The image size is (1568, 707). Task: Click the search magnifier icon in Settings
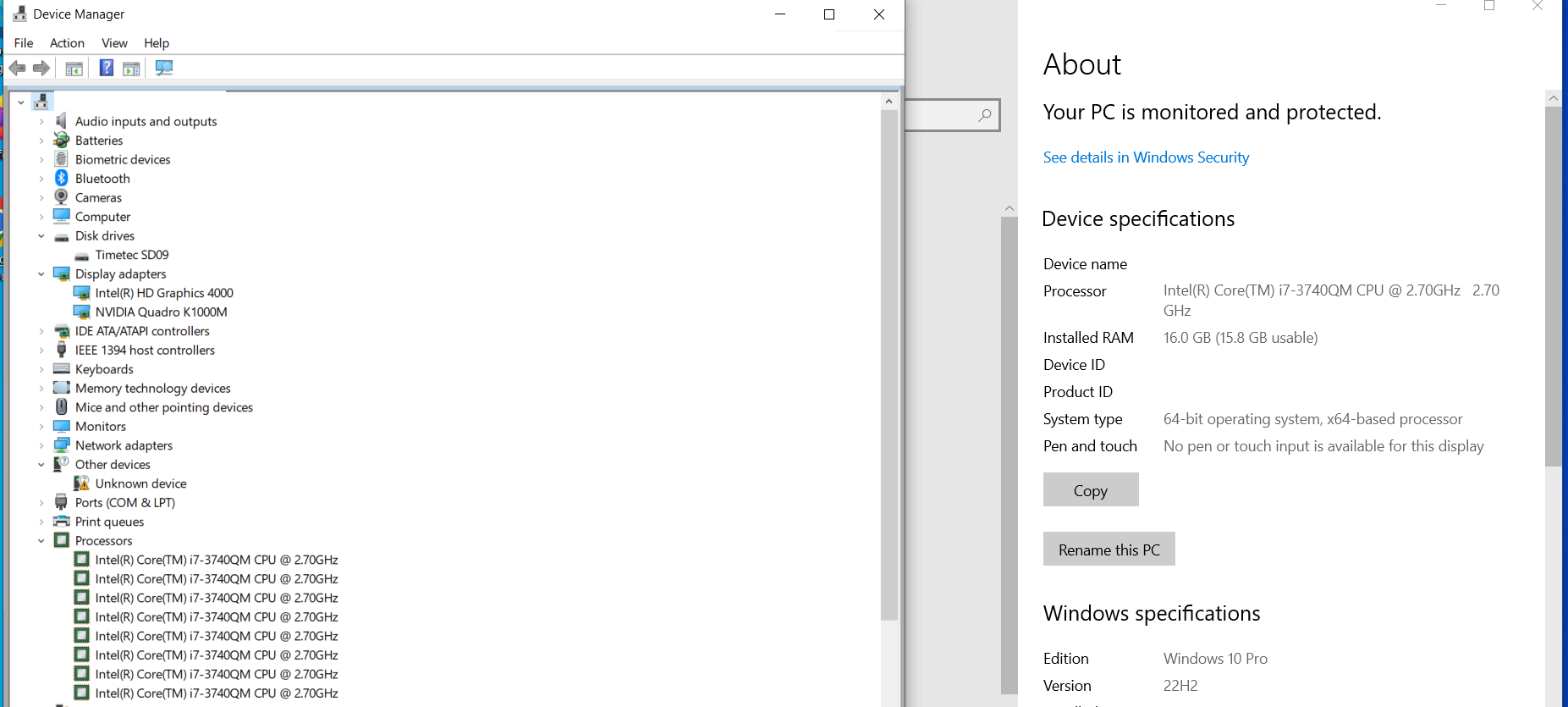point(985,115)
